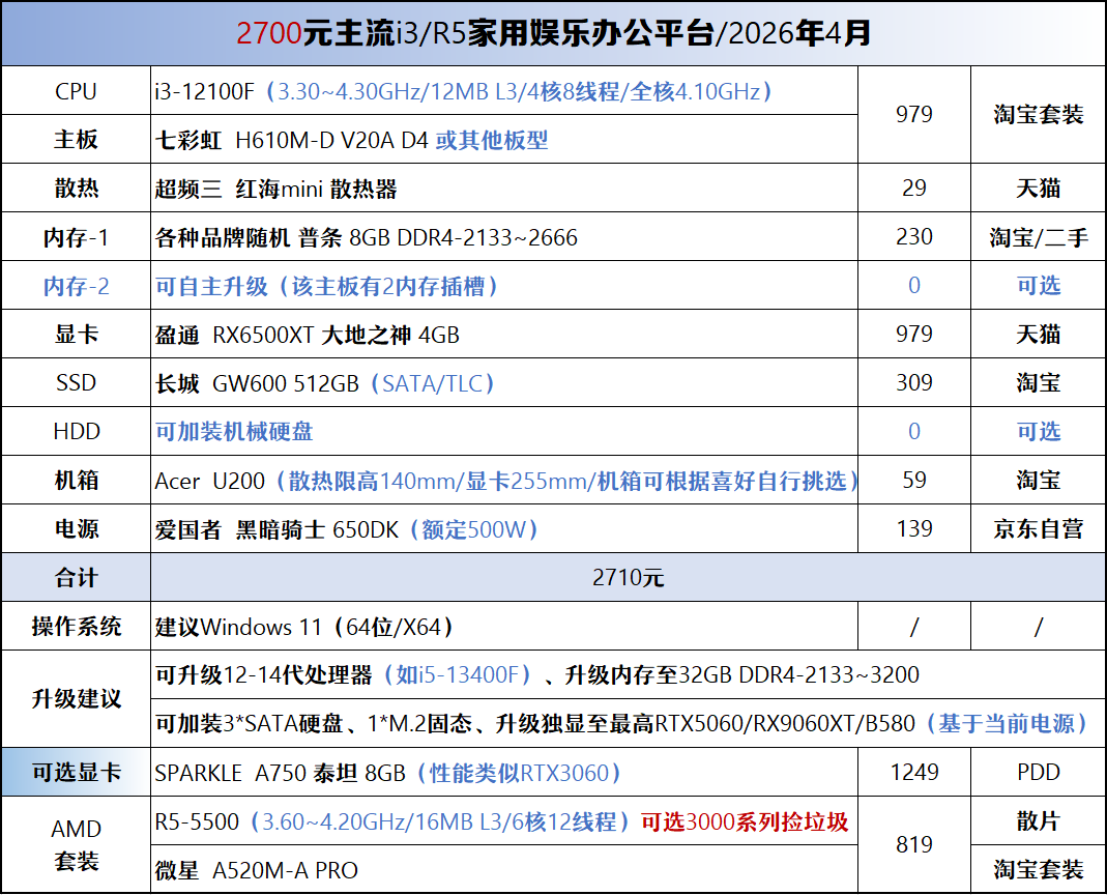Click the i3-12100F processor description cell
The image size is (1108, 895).
point(504,91)
